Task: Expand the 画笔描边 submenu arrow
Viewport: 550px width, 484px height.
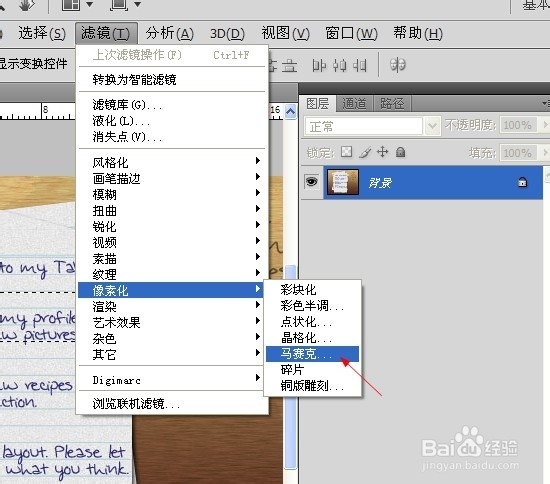Action: pyautogui.click(x=258, y=176)
